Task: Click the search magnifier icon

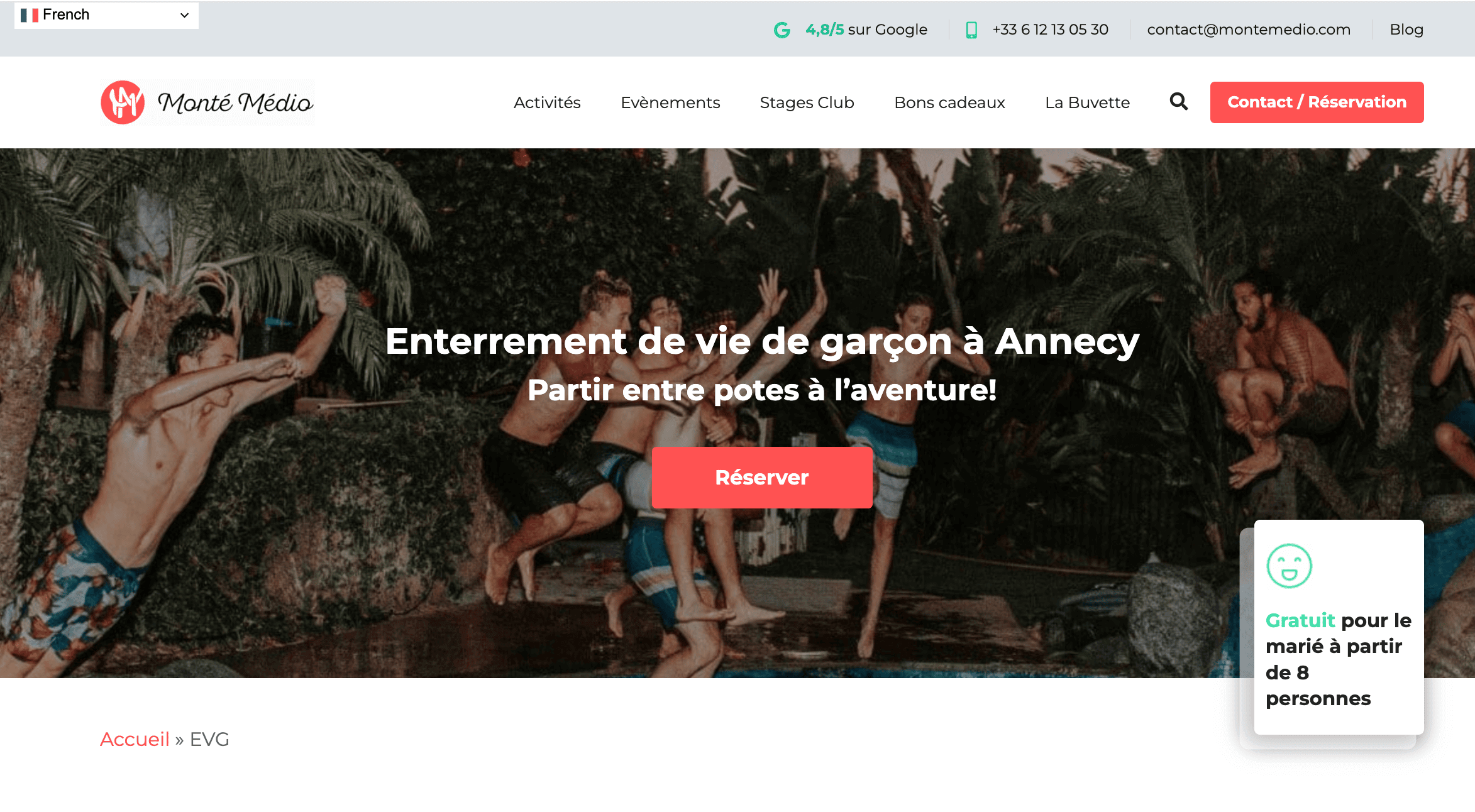Action: (1179, 102)
